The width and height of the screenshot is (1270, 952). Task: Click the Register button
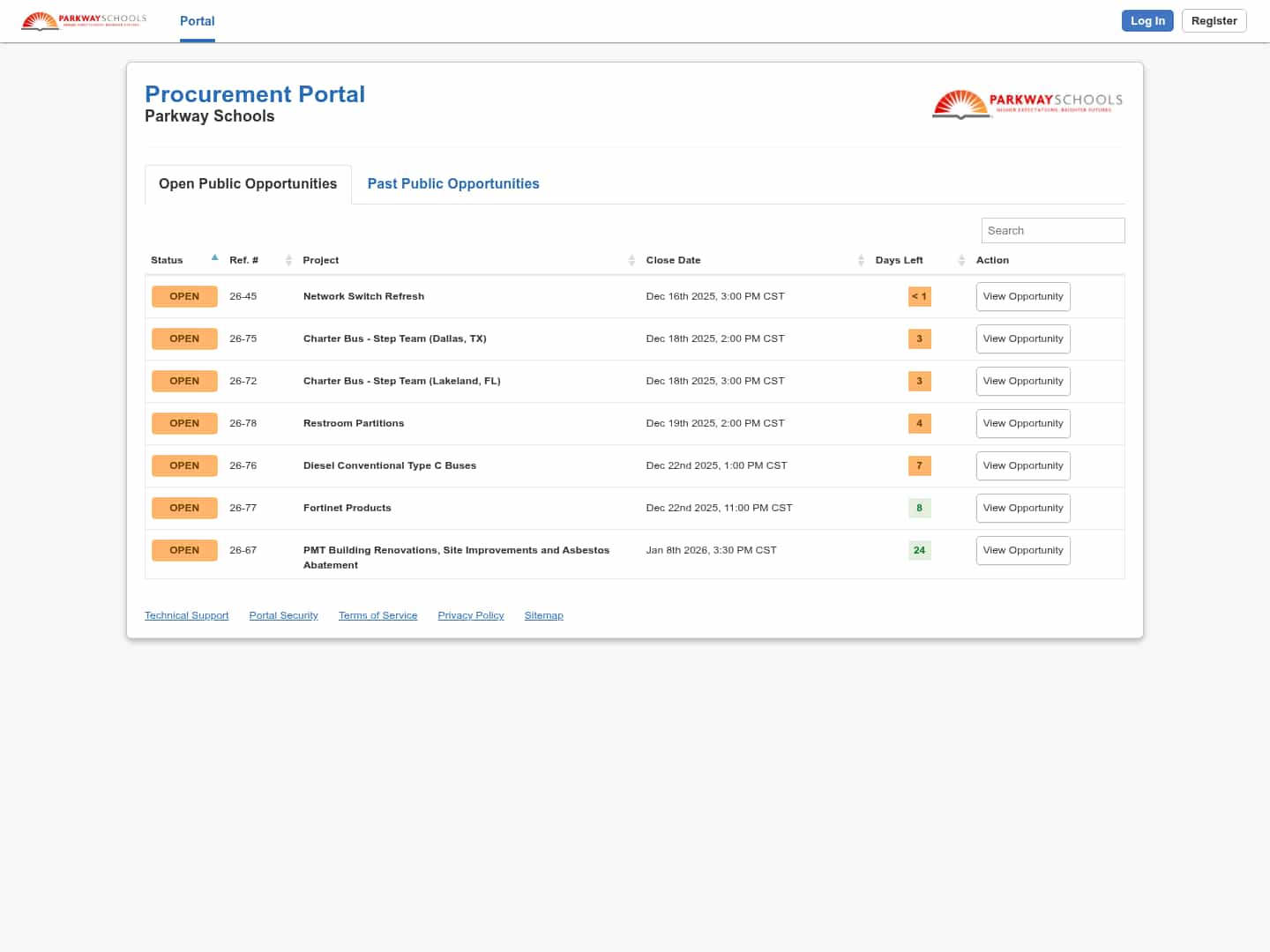[x=1214, y=21]
